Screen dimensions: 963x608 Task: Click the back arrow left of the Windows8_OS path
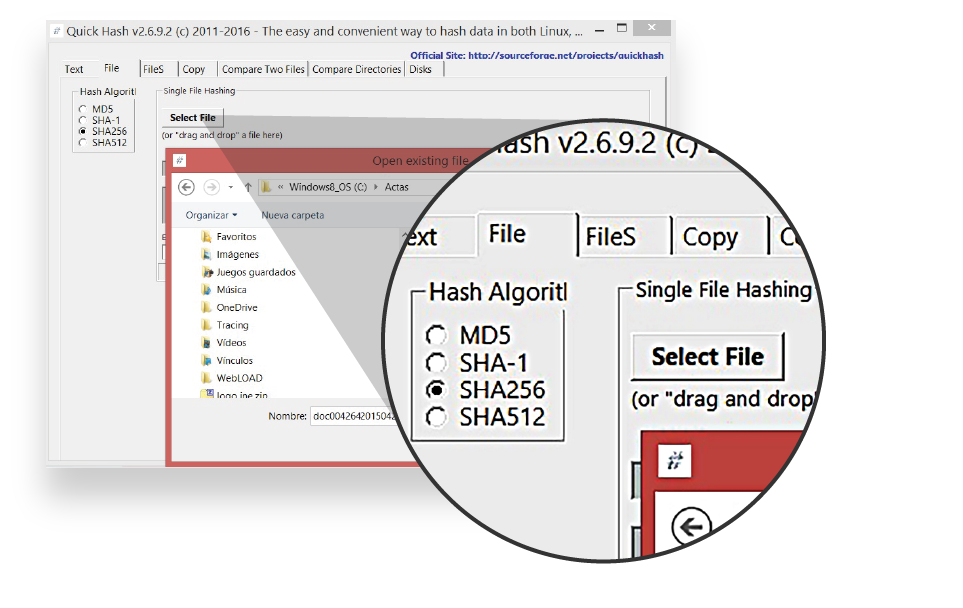[x=186, y=187]
